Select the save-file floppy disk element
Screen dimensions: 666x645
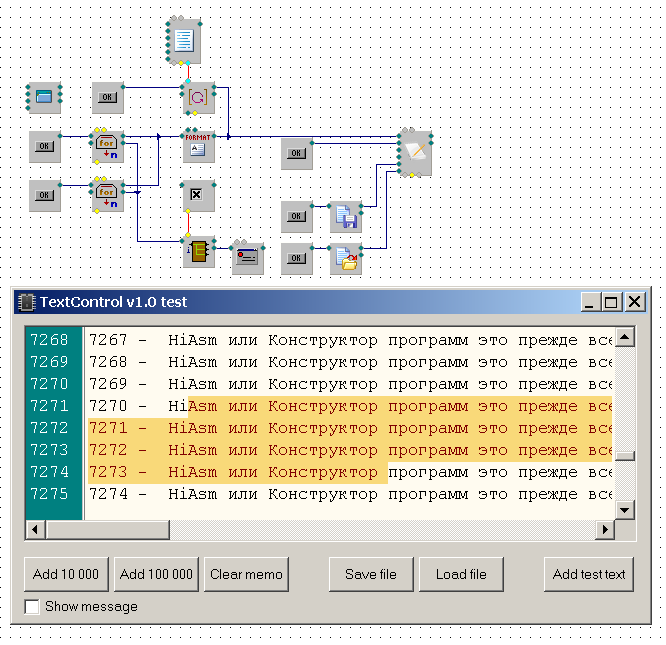point(346,217)
